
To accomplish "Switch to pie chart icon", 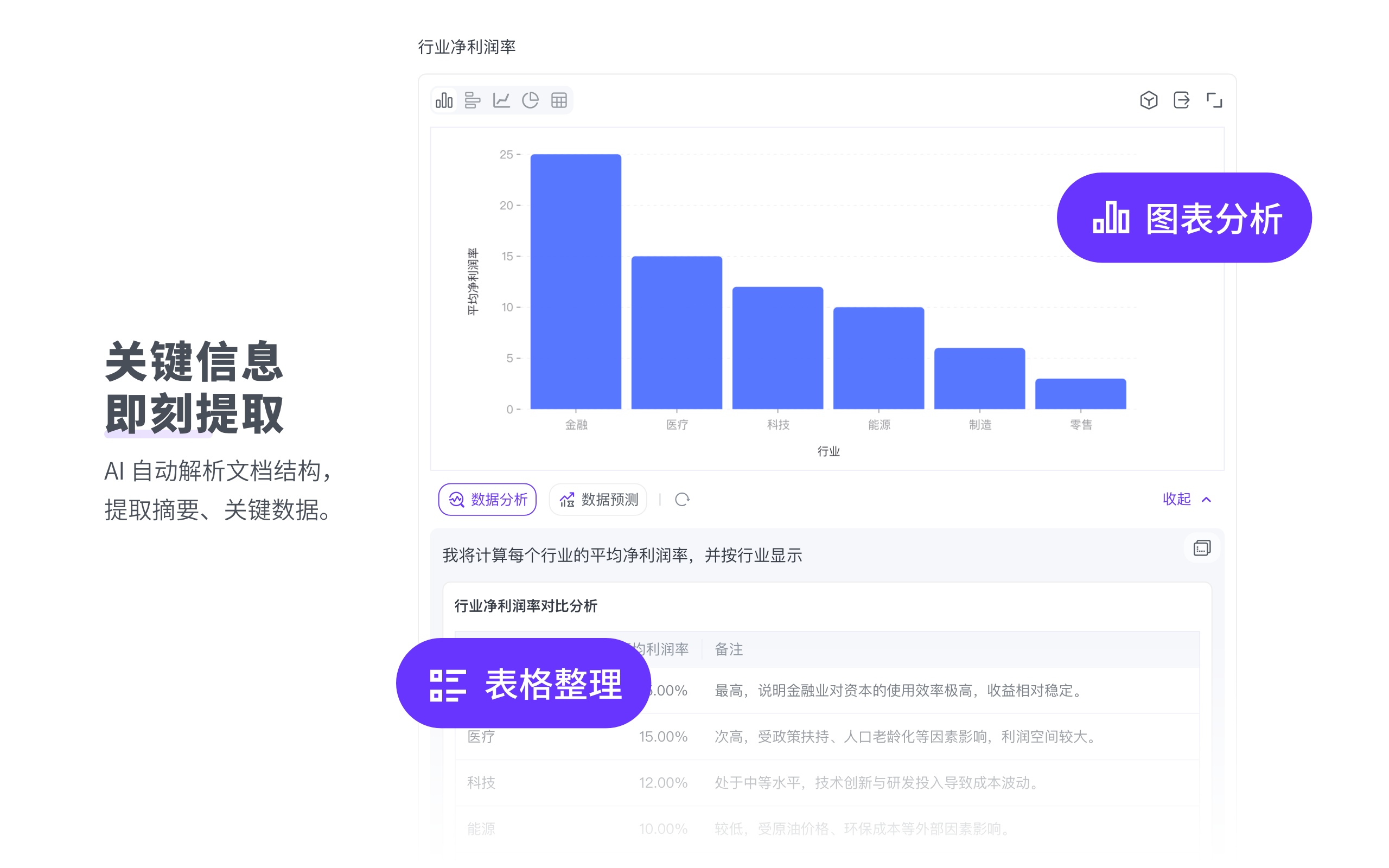I will tap(530, 100).
